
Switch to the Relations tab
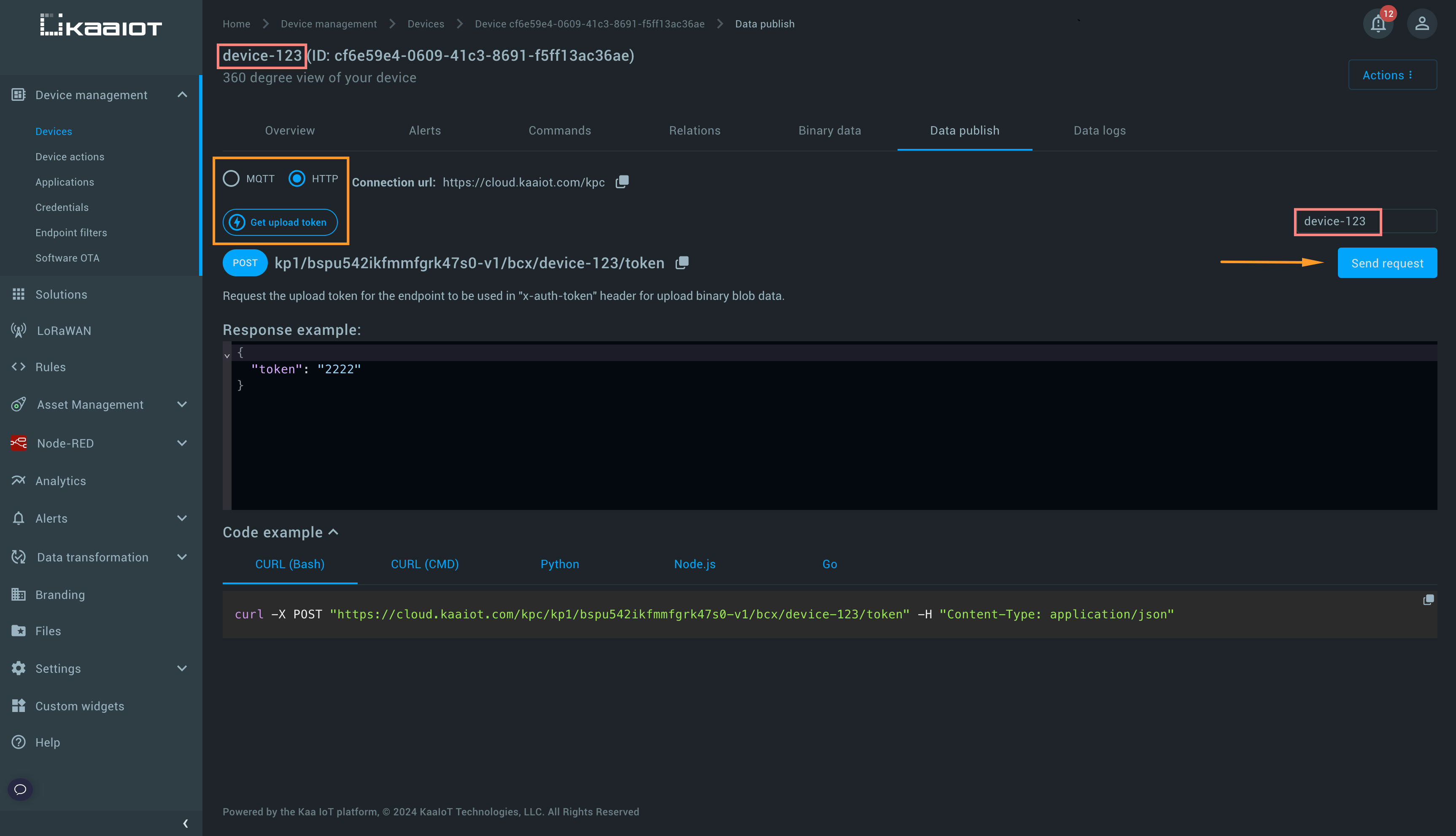[695, 130]
